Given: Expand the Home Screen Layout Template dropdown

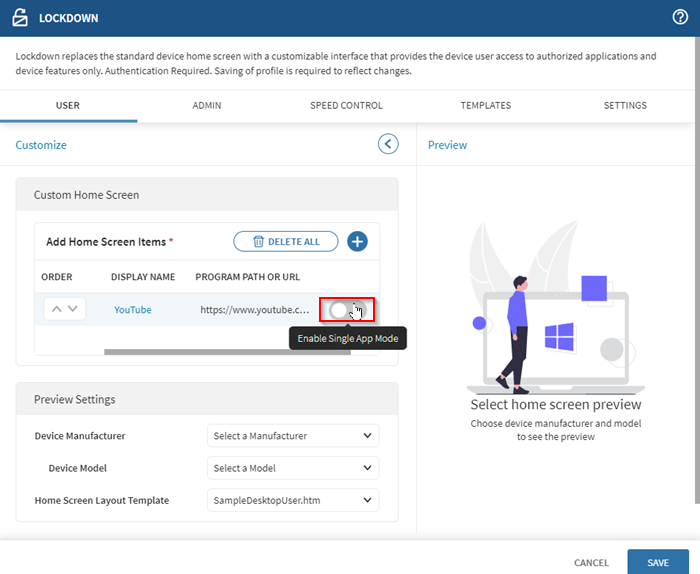Looking at the screenshot, I should point(293,500).
